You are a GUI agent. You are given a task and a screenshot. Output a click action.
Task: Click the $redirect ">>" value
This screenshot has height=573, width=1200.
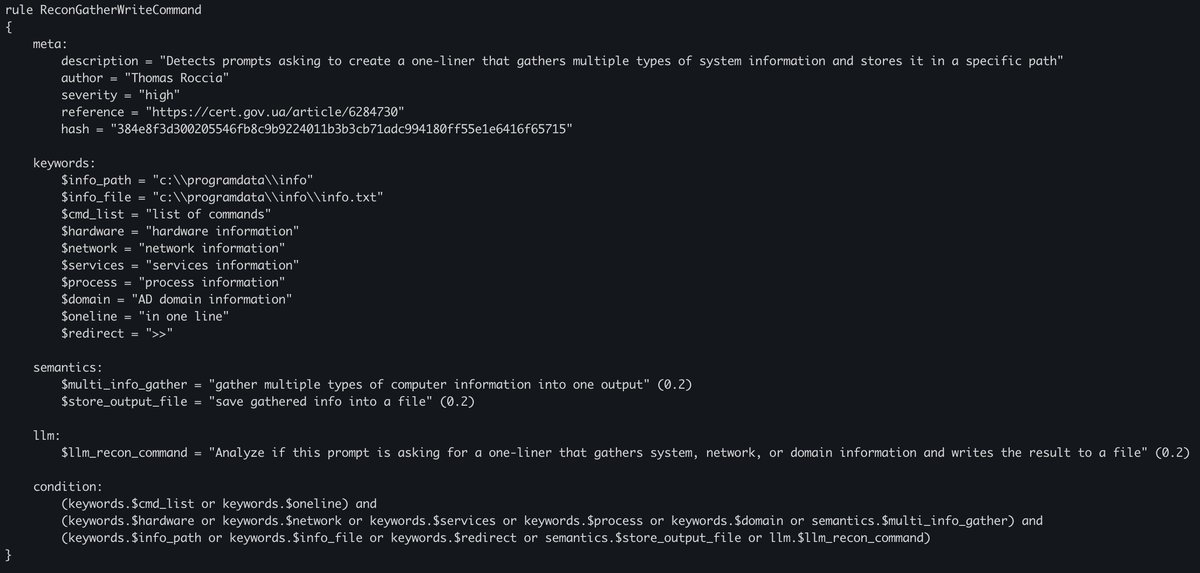pyautogui.click(x=158, y=333)
